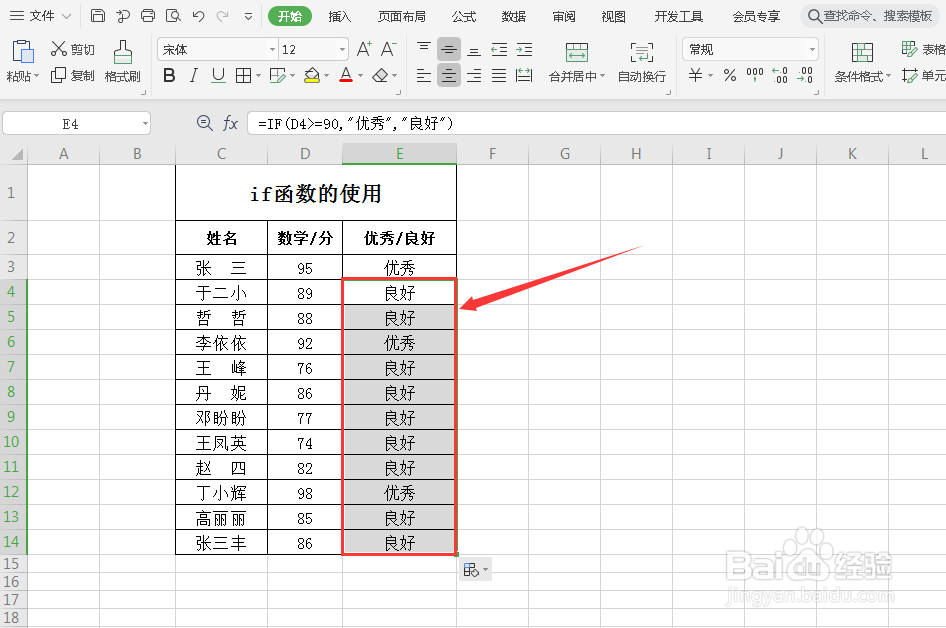Activate the Format Painter tool
Viewport: 946px width, 628px height.
[122, 62]
